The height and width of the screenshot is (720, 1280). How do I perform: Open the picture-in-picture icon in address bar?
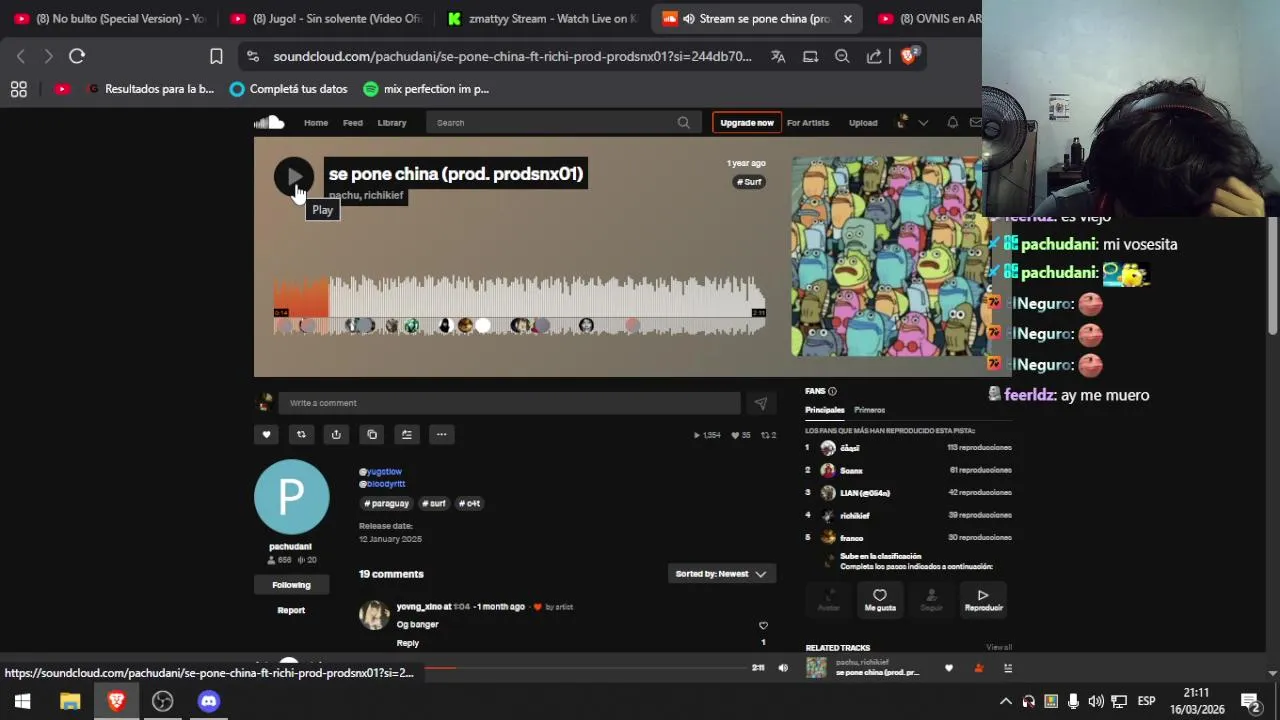(x=810, y=56)
